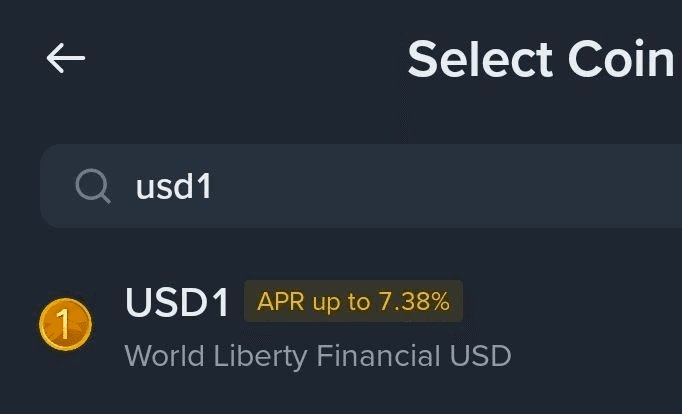Click the magnifying glass search icon
The width and height of the screenshot is (682, 414).
coord(93,185)
